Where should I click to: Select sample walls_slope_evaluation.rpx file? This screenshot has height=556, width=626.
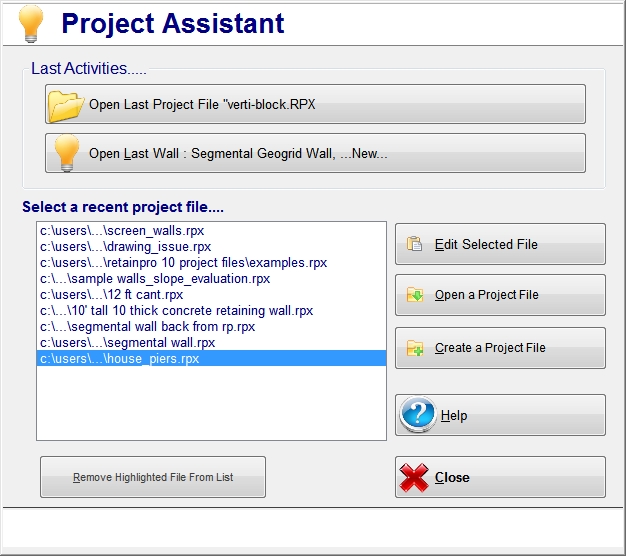click(155, 279)
